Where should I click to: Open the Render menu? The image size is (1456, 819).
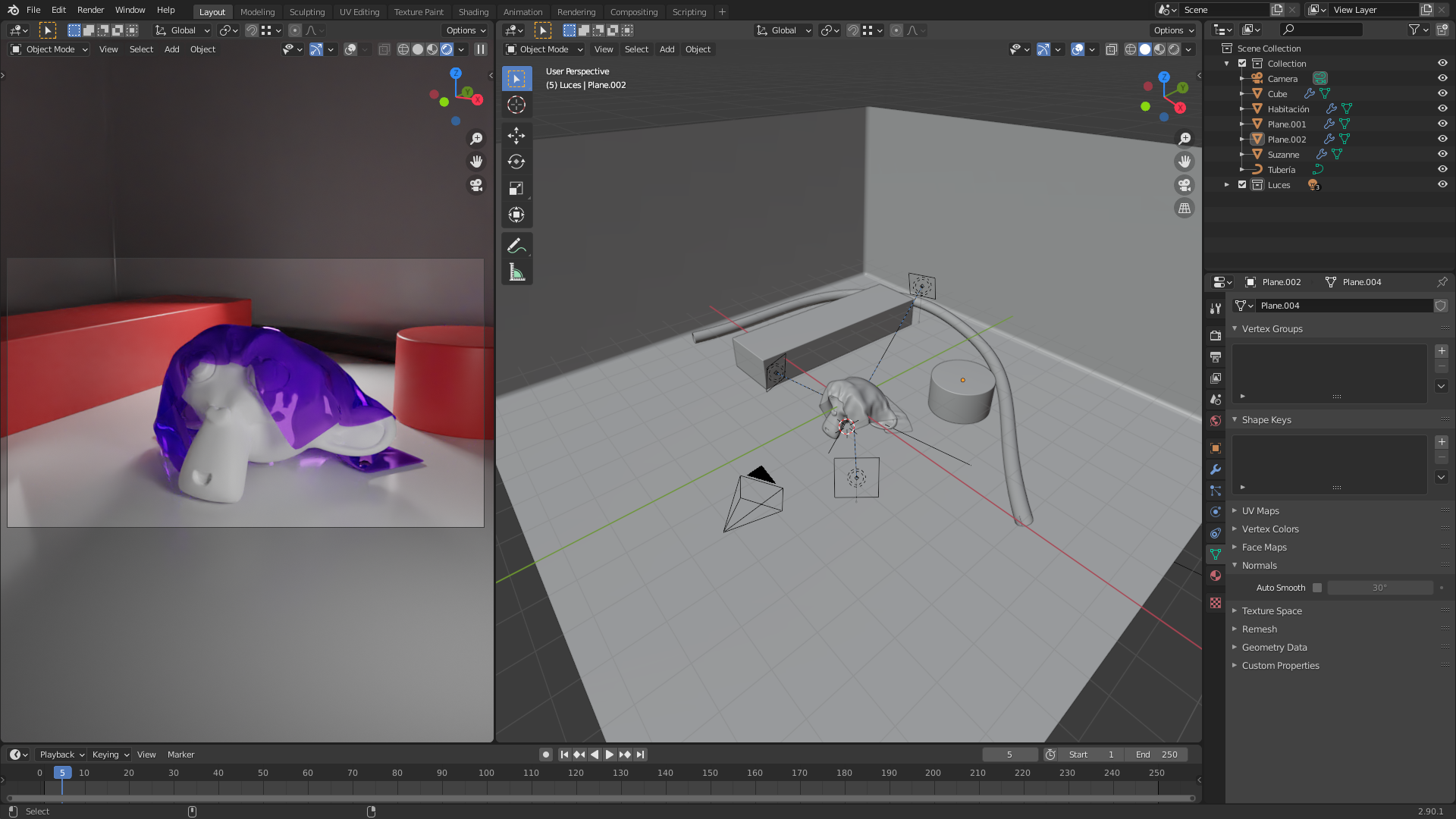click(90, 10)
